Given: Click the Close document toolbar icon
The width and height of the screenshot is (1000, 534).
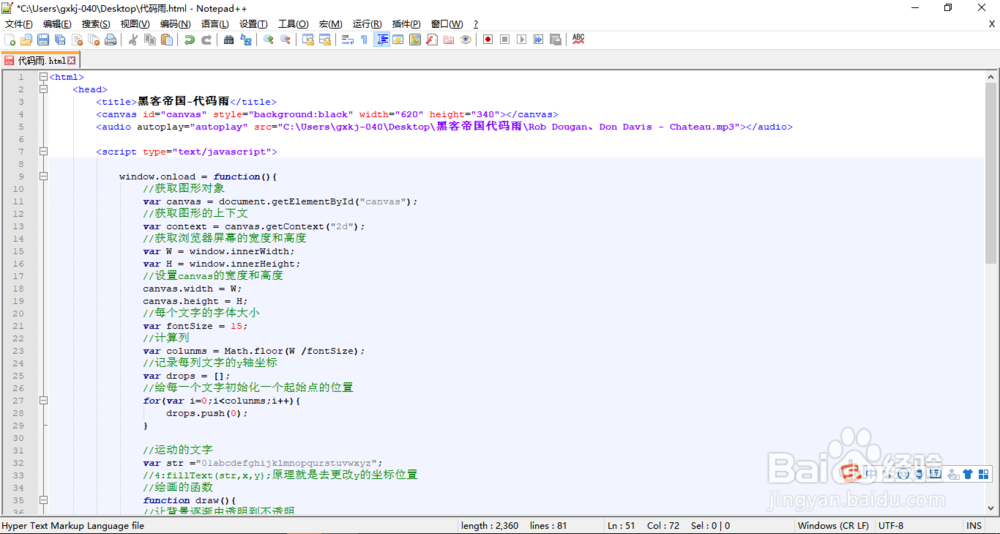Looking at the screenshot, I should 77,40.
